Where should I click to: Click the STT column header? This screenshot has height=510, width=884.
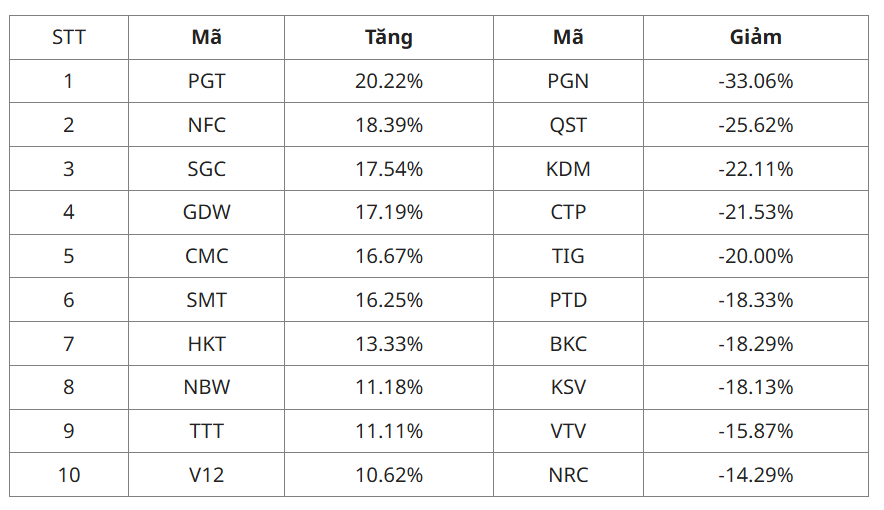[x=69, y=37]
